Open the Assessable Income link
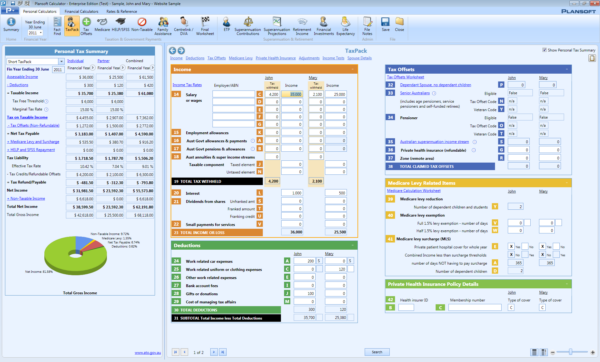600x362 pixels. click(22, 77)
